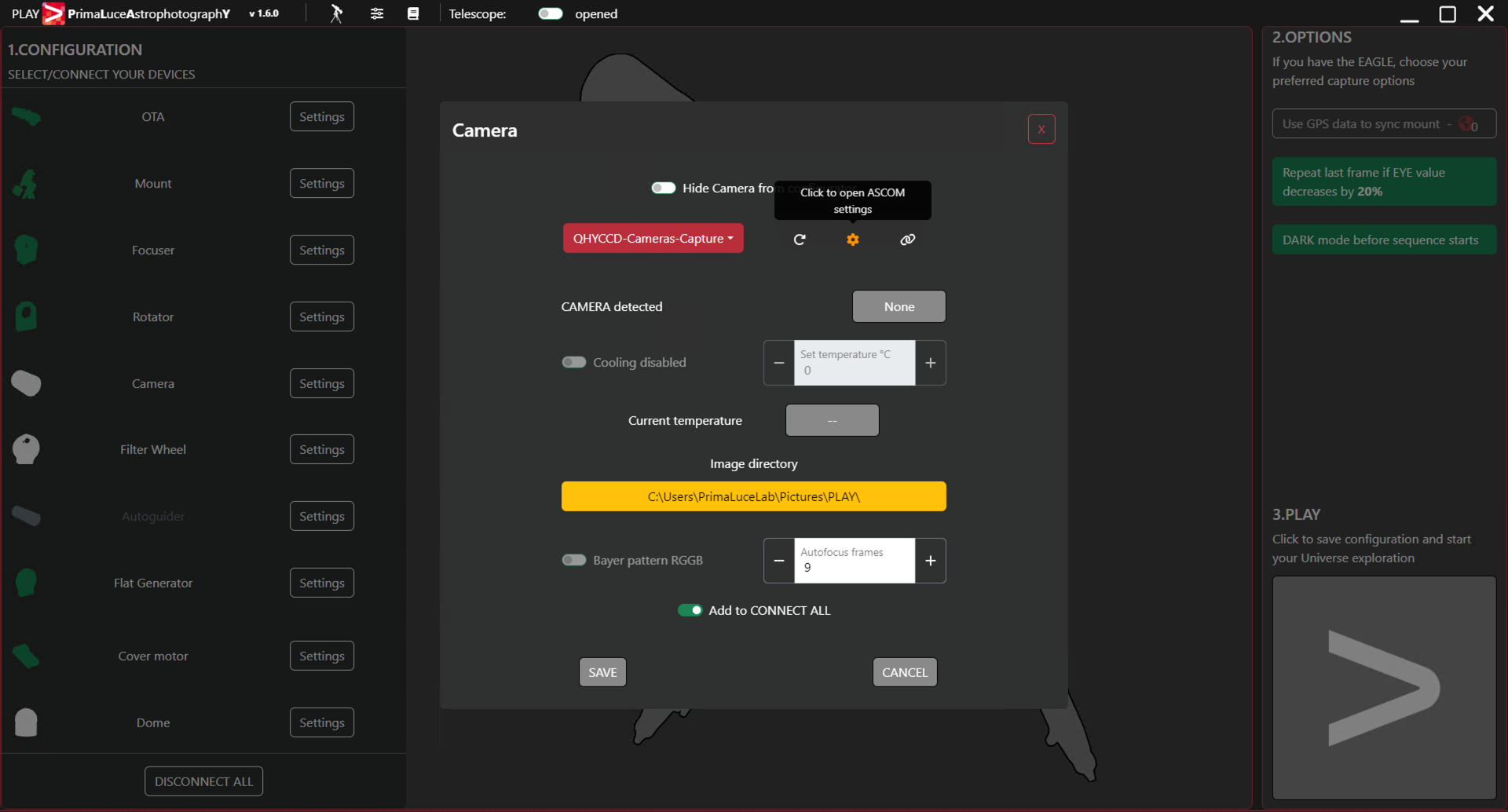Click the Current temperature value field
The image size is (1508, 812).
(833, 420)
